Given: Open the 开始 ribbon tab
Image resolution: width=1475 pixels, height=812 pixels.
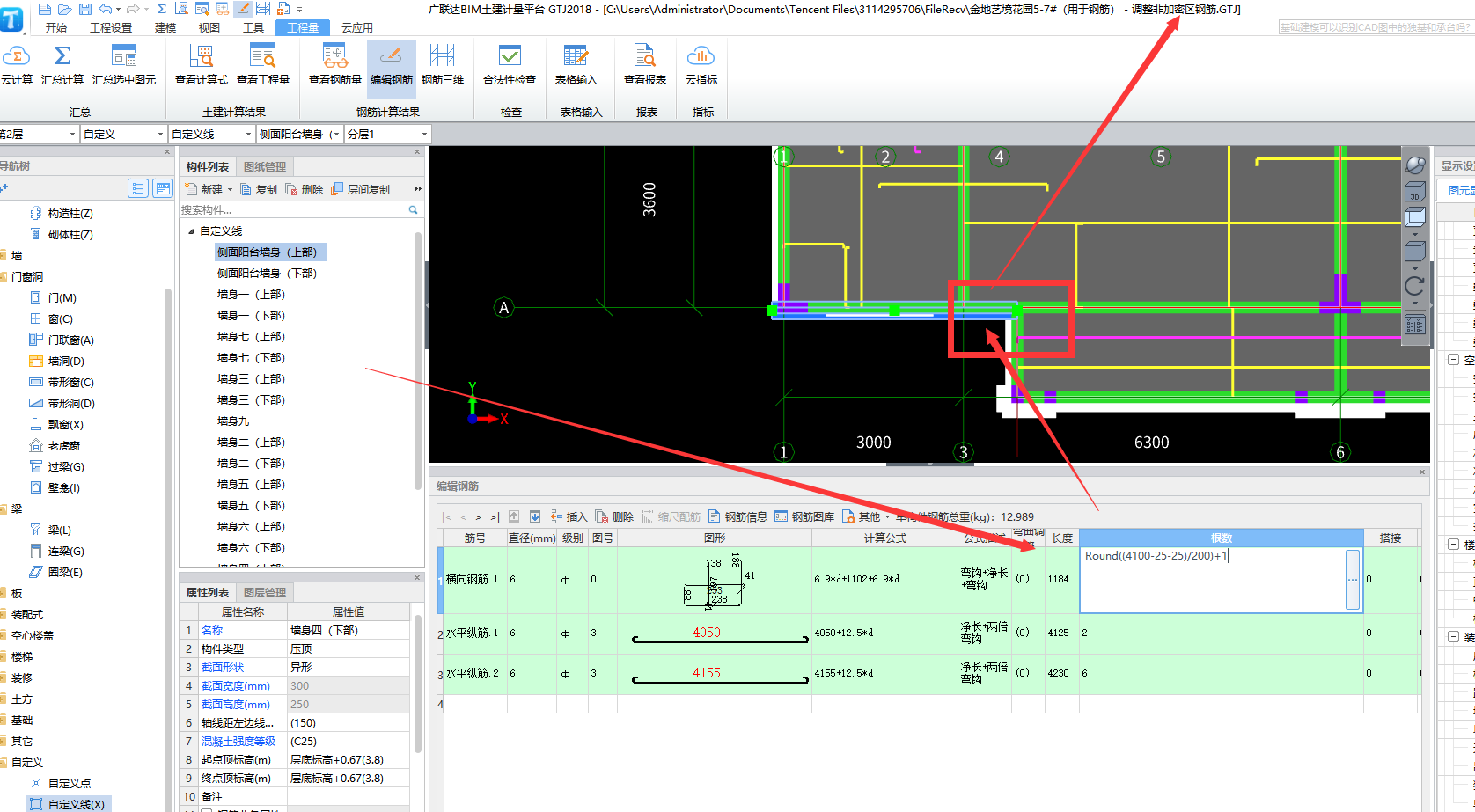Looking at the screenshot, I should pos(56,27).
